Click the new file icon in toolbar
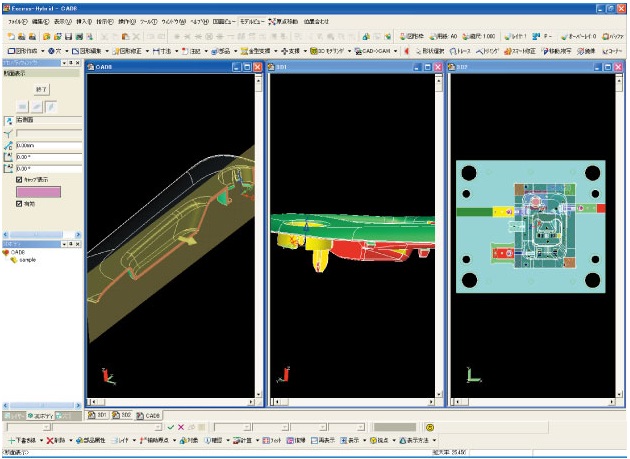Image resolution: width=630 pixels, height=459 pixels. coord(10,35)
